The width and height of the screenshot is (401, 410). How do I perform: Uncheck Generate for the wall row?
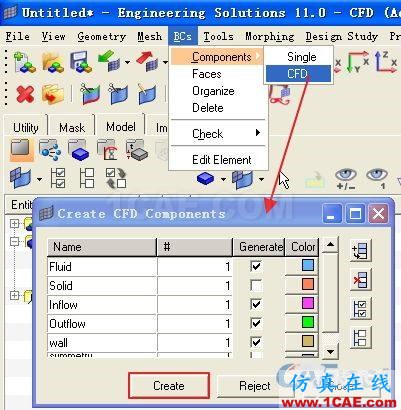[256, 342]
